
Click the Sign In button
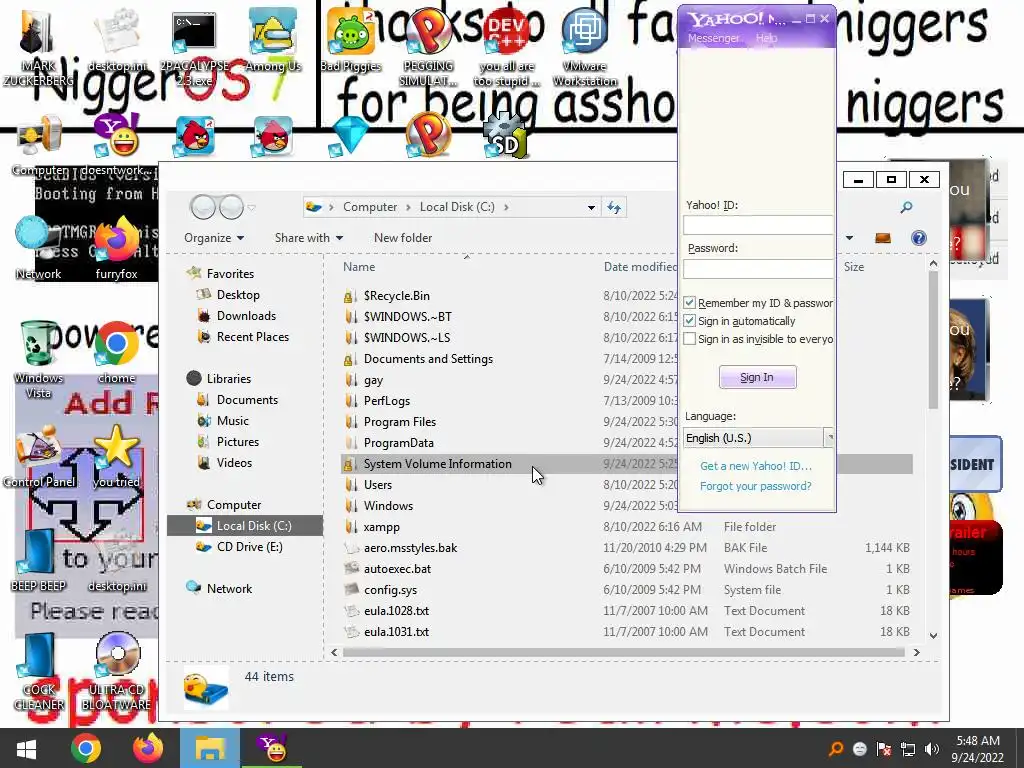[x=758, y=377]
